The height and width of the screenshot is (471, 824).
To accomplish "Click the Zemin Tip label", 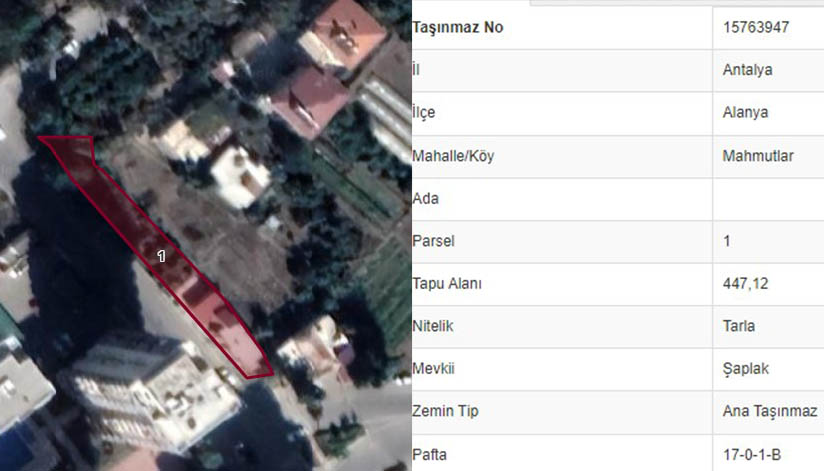I will 445,411.
